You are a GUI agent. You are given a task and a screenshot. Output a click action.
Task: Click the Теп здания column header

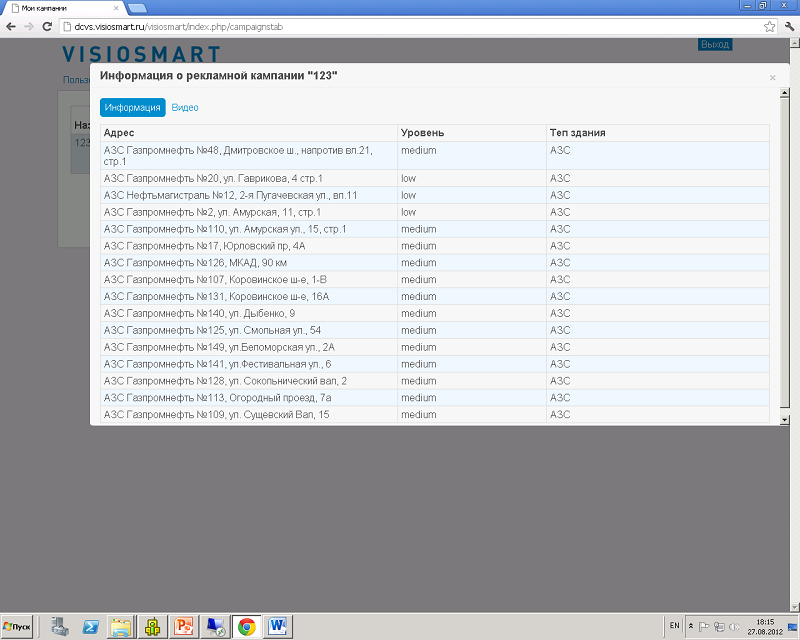(x=658, y=133)
